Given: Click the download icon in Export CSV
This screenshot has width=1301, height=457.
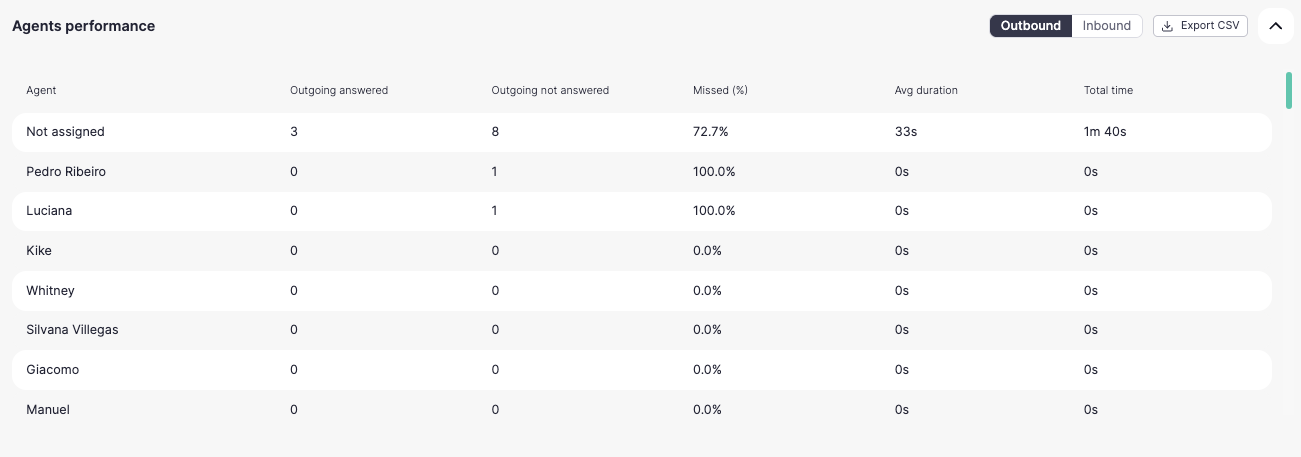Looking at the screenshot, I should pos(1167,26).
